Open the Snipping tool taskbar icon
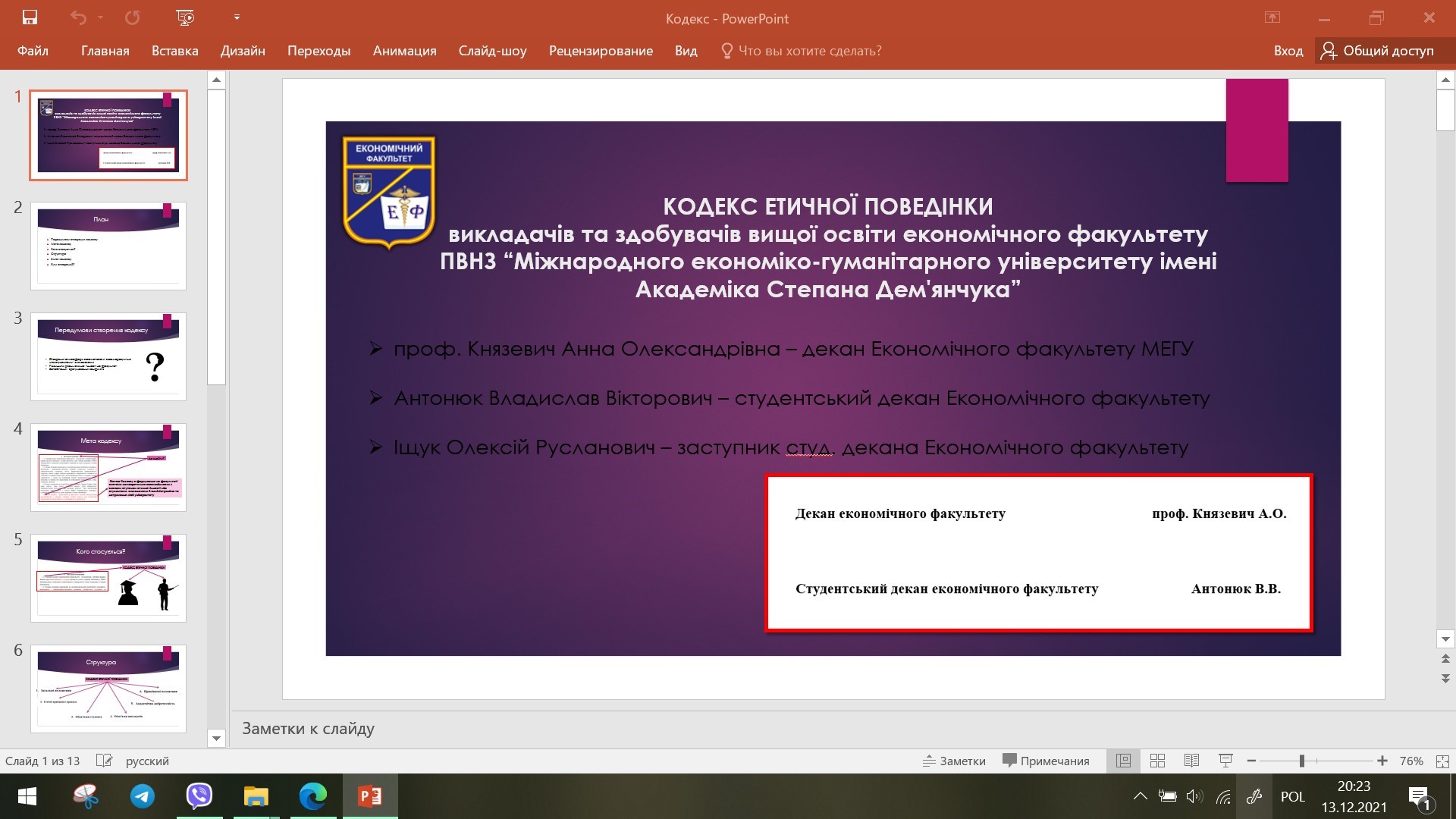1456x819 pixels. point(86,796)
